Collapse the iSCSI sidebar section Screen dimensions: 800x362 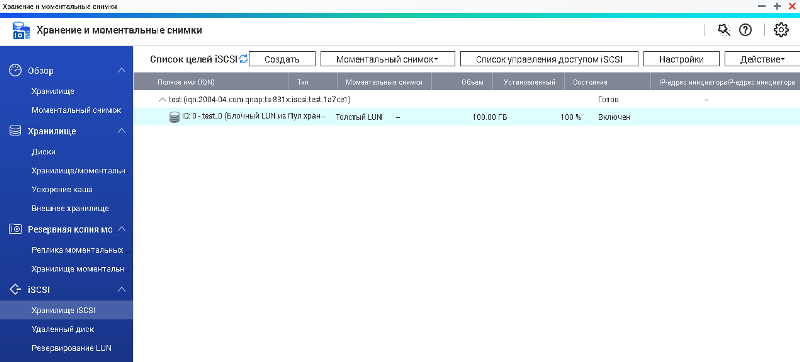point(121,289)
